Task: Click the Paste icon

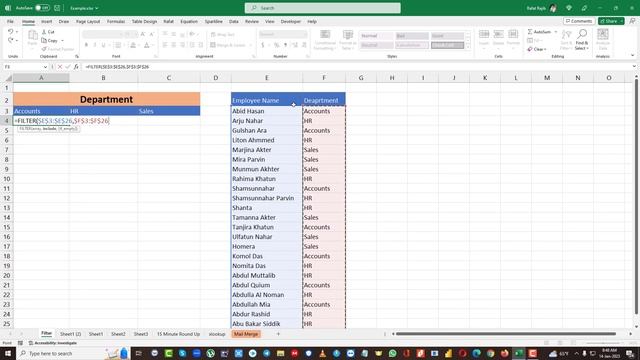Action: click(32, 36)
